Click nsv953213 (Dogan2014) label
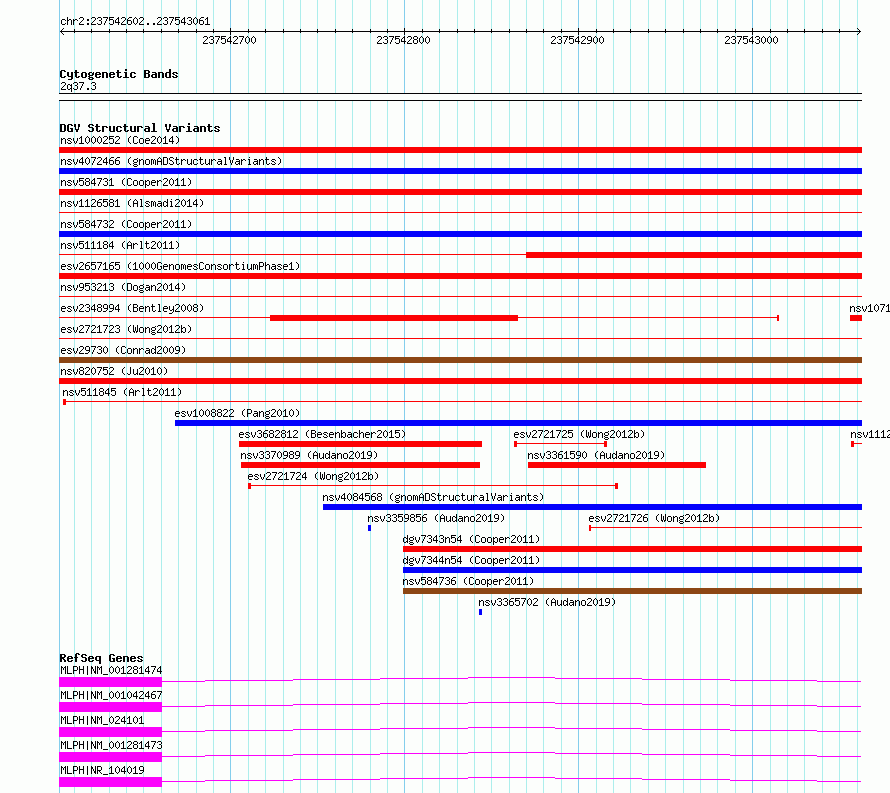 [123, 287]
